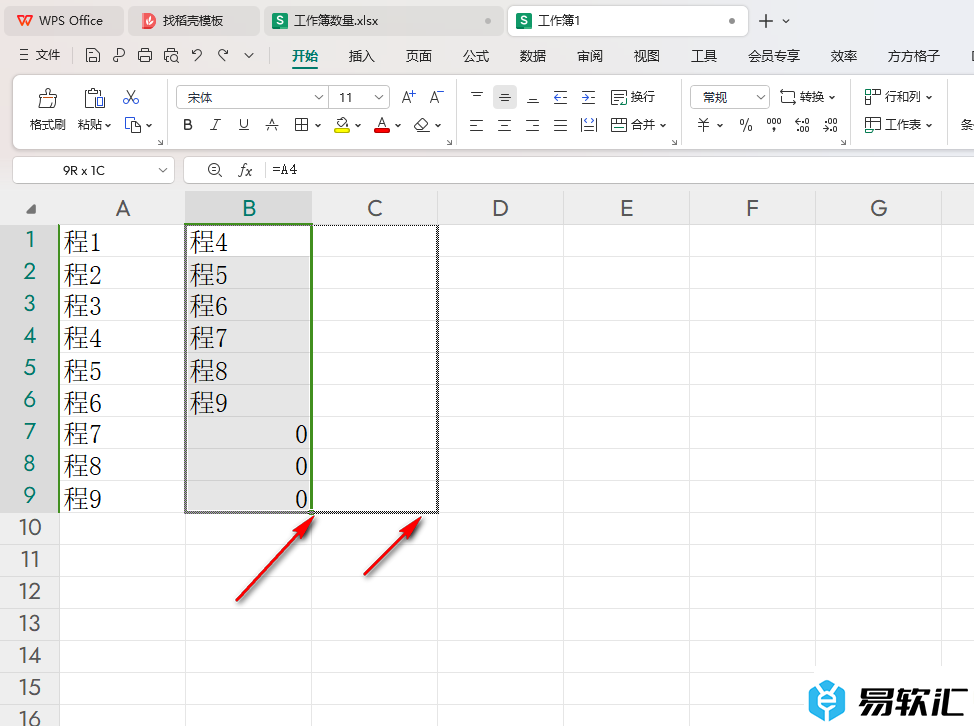This screenshot has width=974, height=726.
Task: Click formula bar input showing =A4
Action: coord(621,170)
